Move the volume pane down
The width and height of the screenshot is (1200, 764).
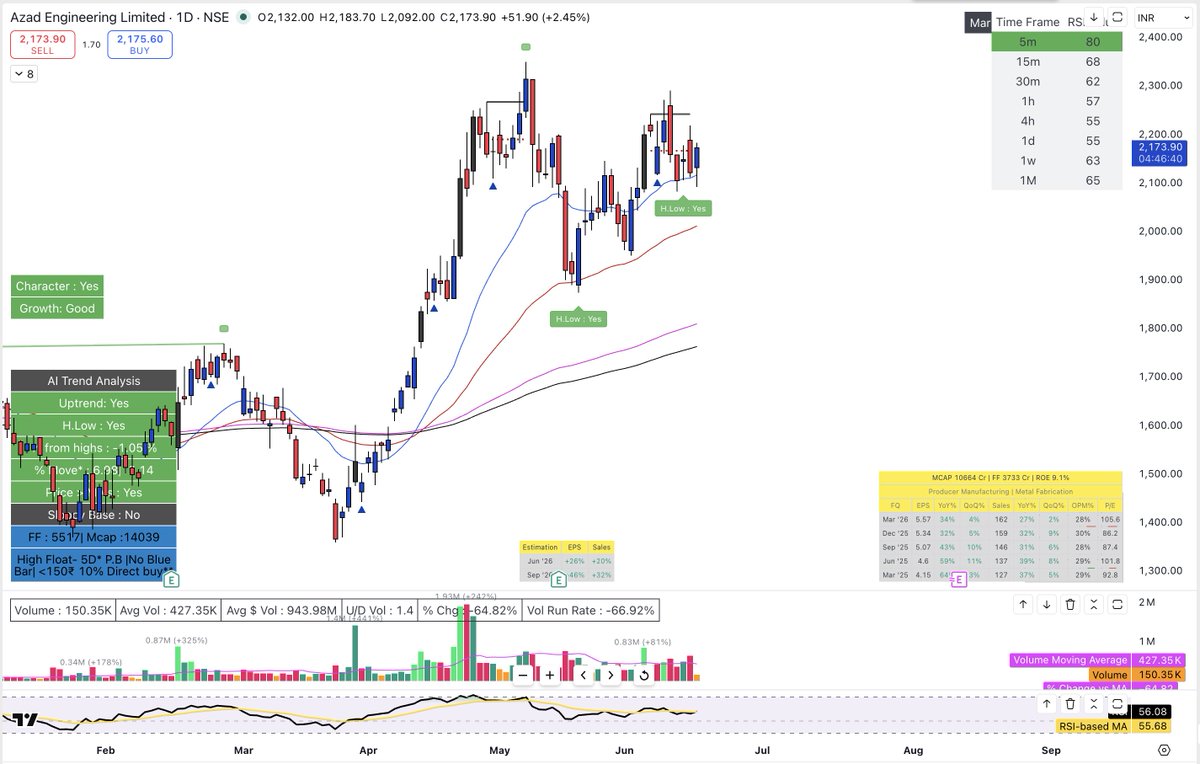pyautogui.click(x=1046, y=604)
